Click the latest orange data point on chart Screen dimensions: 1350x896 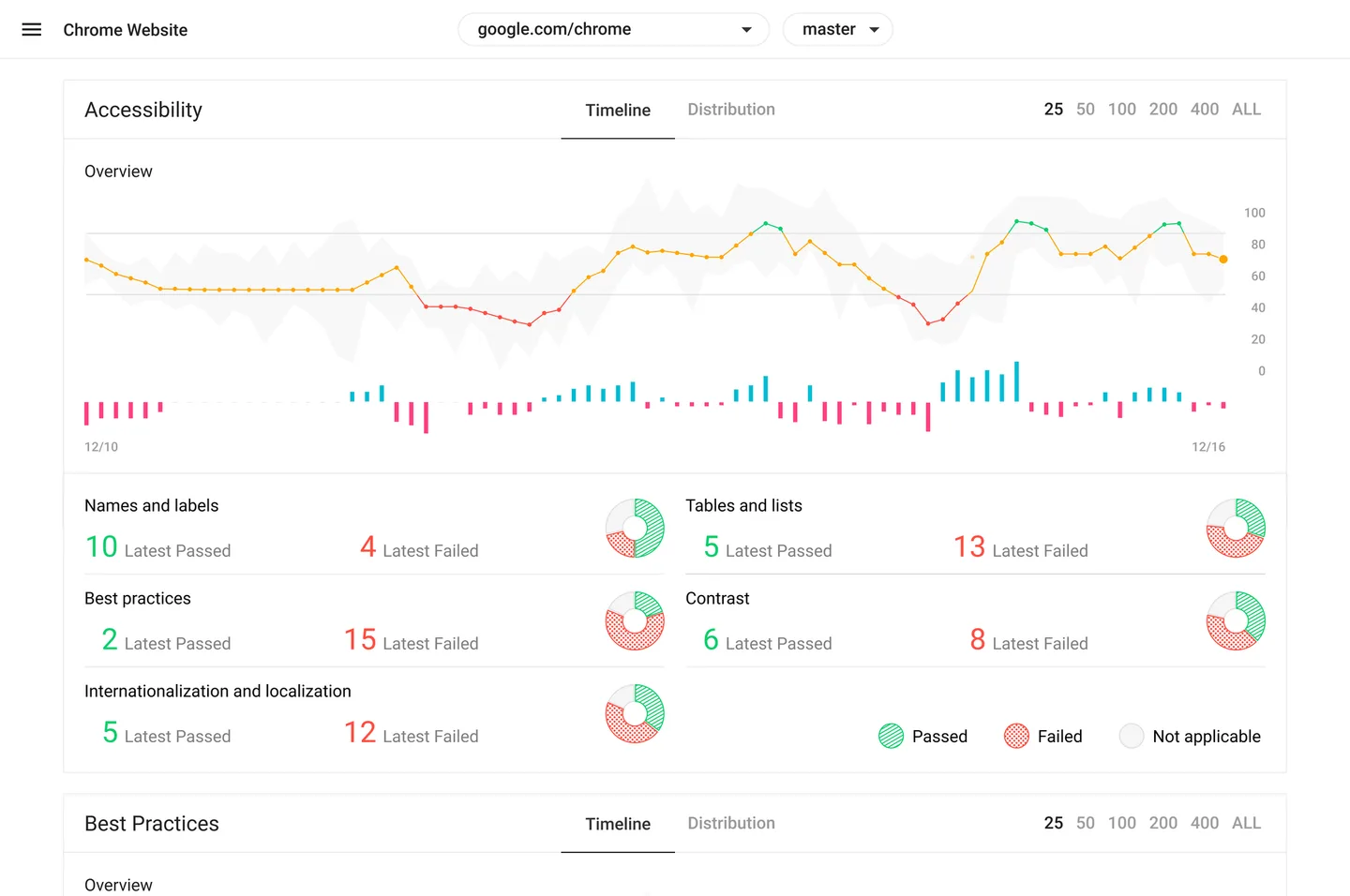click(1223, 260)
